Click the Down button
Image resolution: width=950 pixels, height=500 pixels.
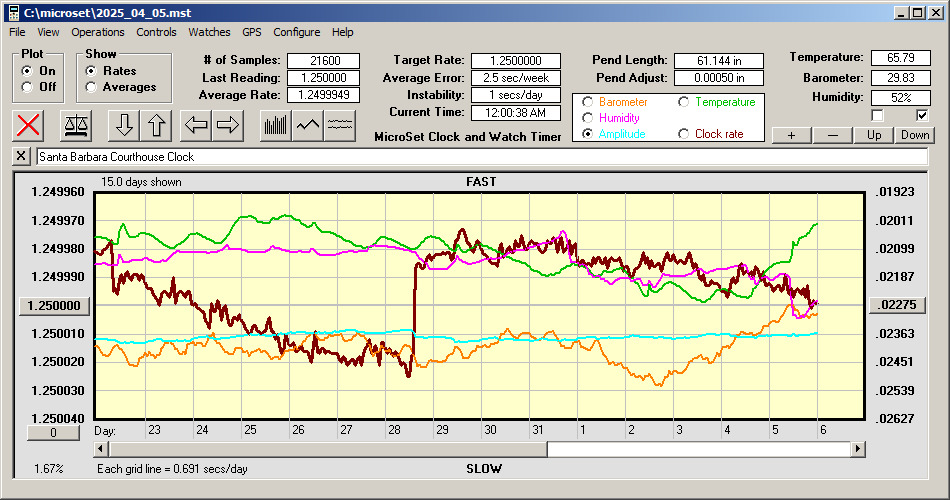pos(914,135)
